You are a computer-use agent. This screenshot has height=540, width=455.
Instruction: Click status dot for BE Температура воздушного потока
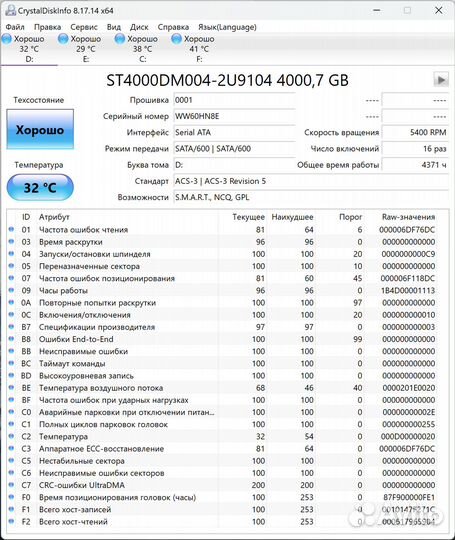coord(11,387)
